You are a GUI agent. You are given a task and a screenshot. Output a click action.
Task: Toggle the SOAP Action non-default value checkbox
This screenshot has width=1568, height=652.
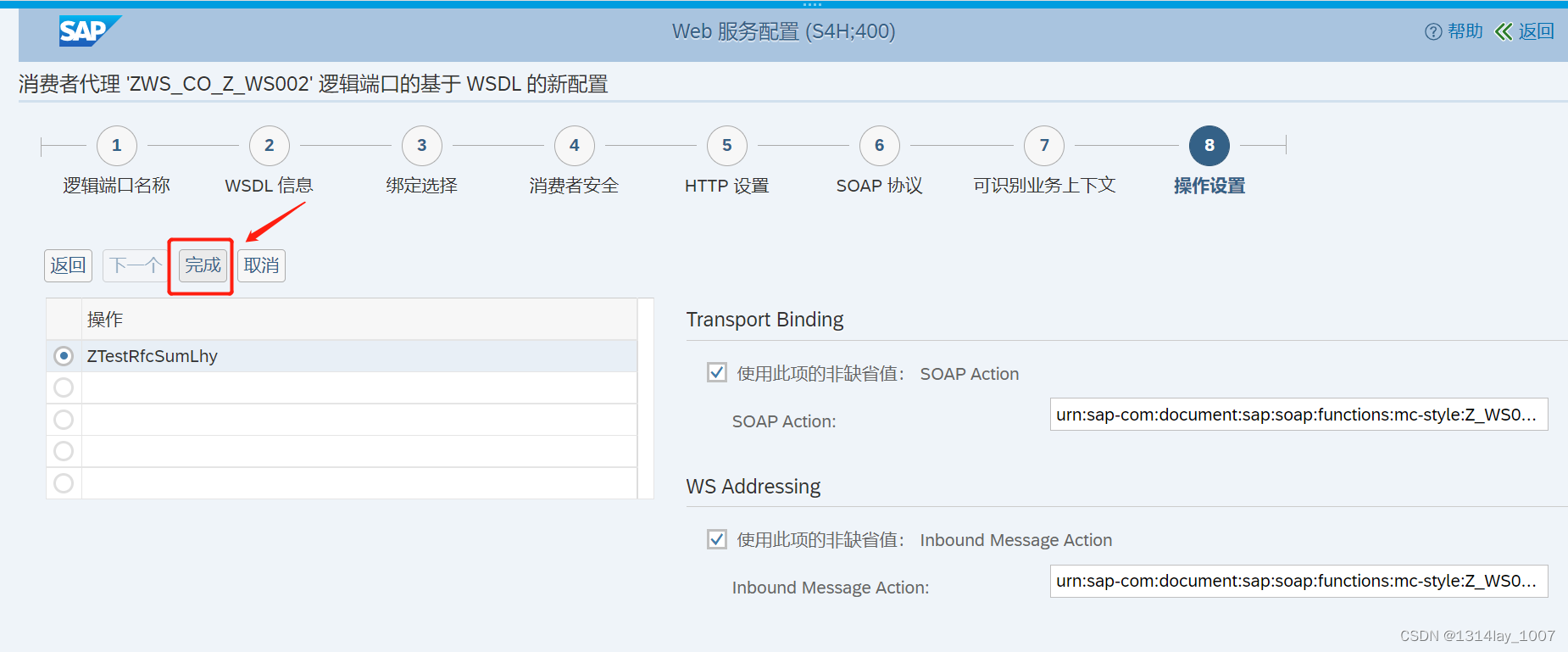point(717,372)
